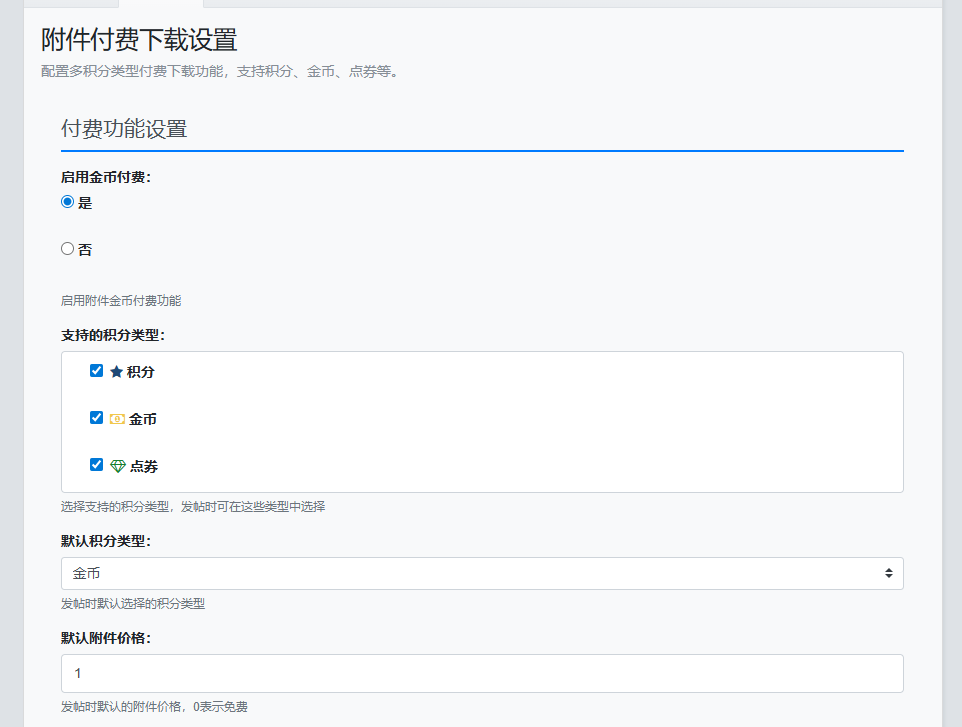Select the 是 radio button

pyautogui.click(x=68, y=202)
